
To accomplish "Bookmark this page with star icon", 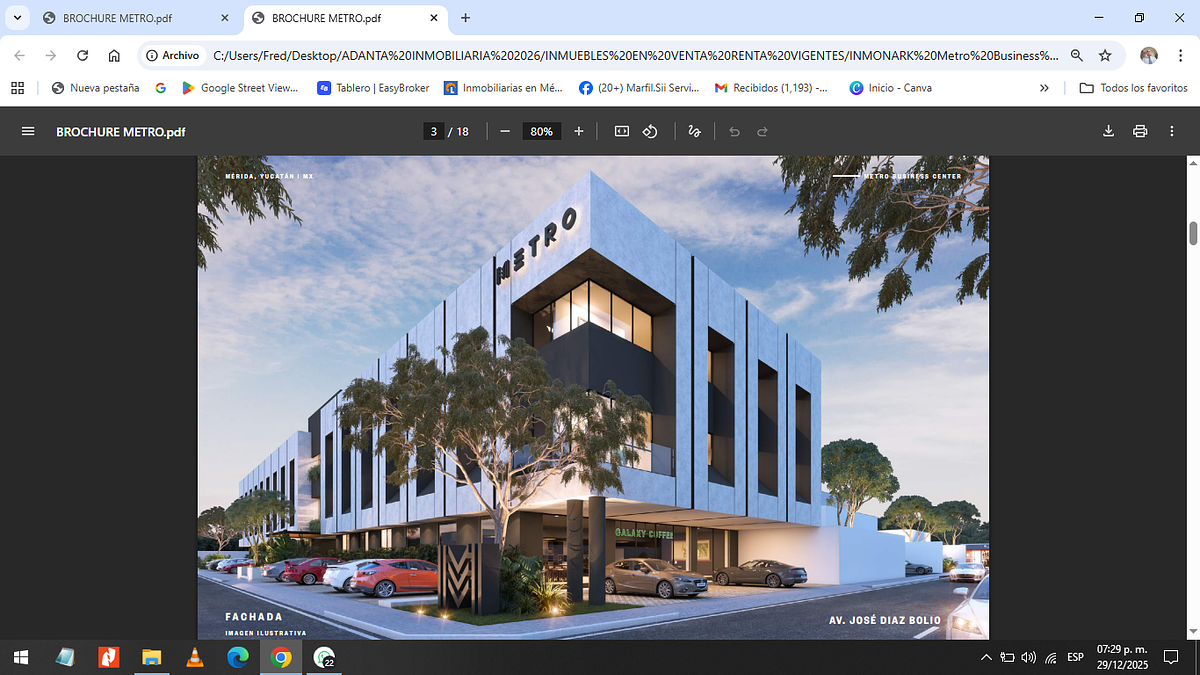I will 1105,56.
